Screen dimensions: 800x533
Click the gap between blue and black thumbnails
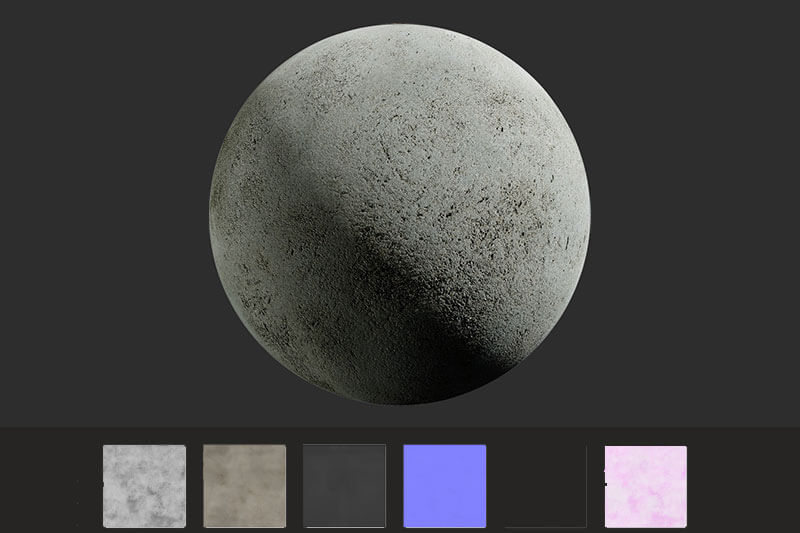496,486
